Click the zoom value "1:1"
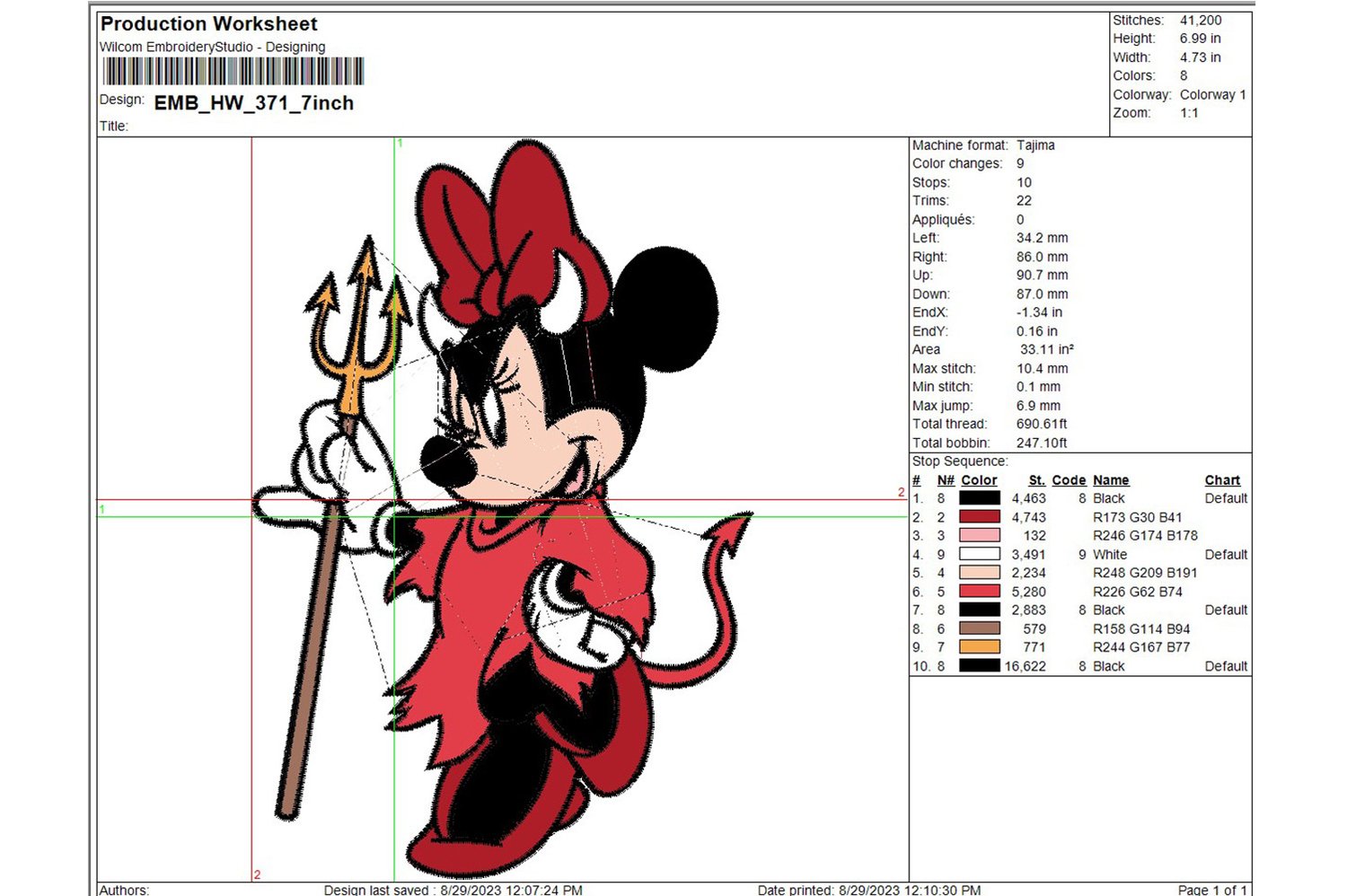This screenshot has height=896, width=1347. pos(1189,113)
